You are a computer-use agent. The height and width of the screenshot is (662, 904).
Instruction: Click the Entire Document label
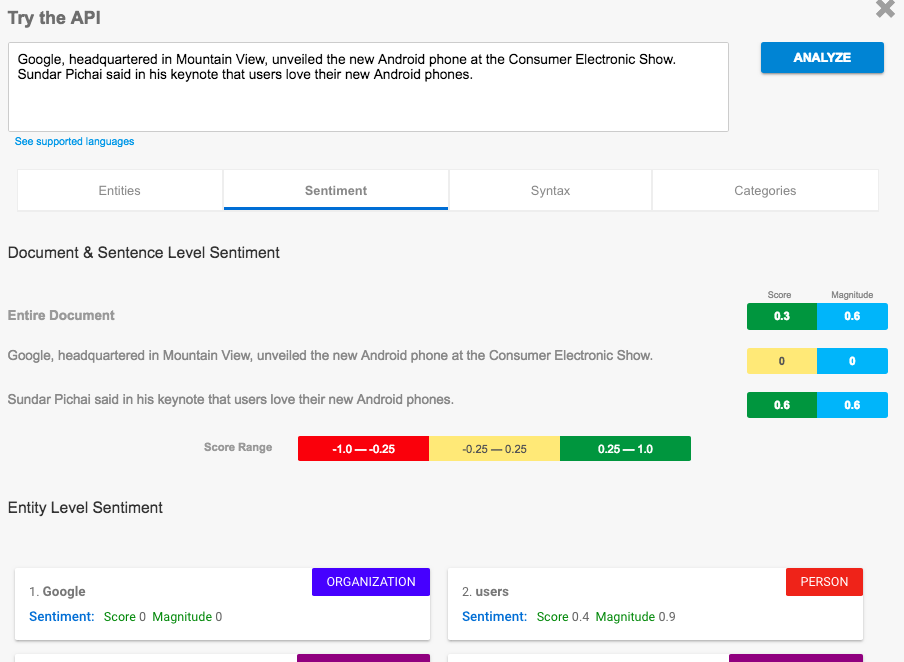pyautogui.click(x=61, y=315)
